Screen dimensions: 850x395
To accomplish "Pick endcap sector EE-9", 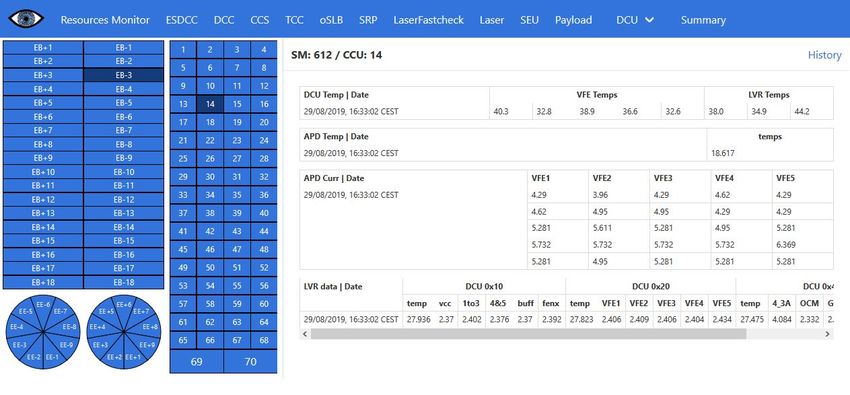I will (x=66, y=345).
